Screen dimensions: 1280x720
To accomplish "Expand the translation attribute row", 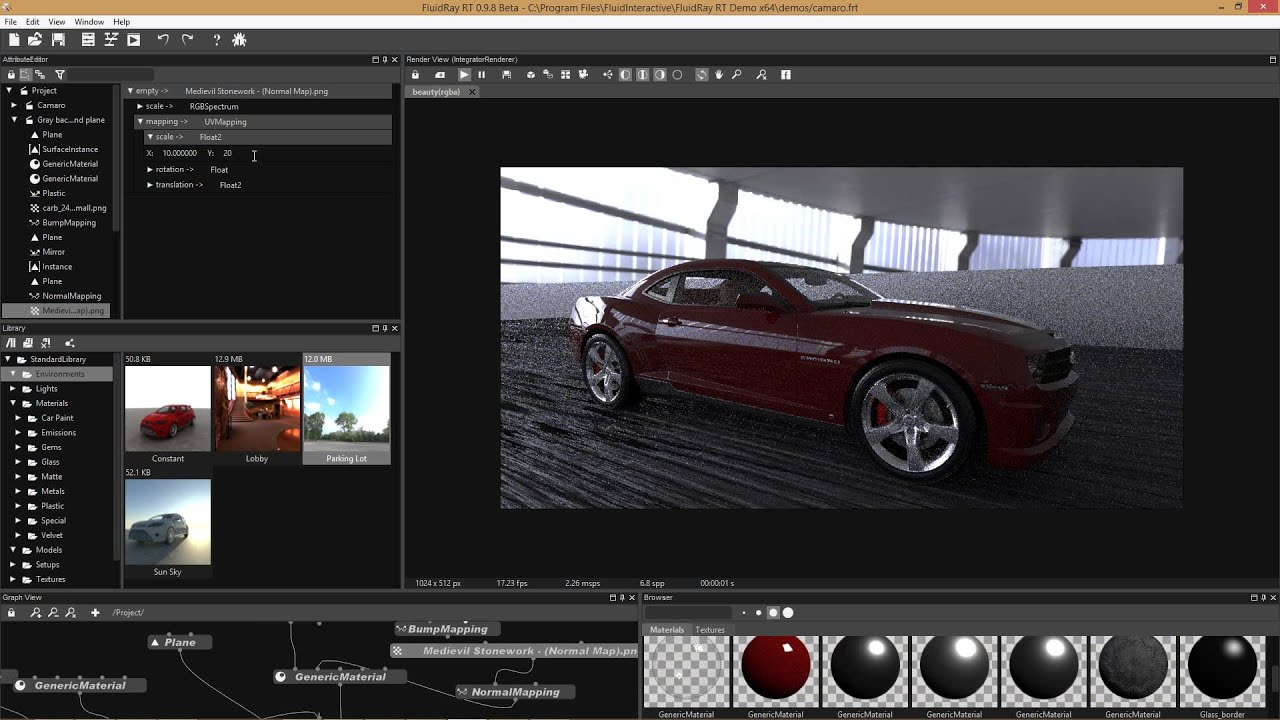I will coord(150,185).
